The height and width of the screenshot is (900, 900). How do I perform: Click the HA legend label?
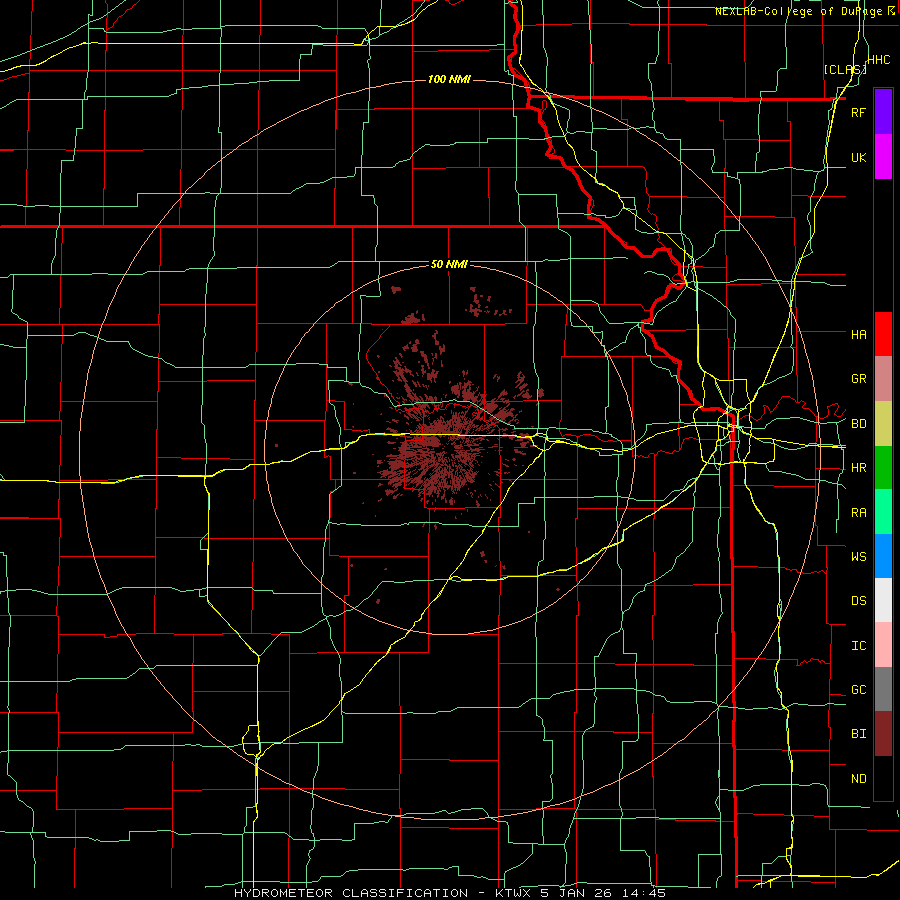858,335
